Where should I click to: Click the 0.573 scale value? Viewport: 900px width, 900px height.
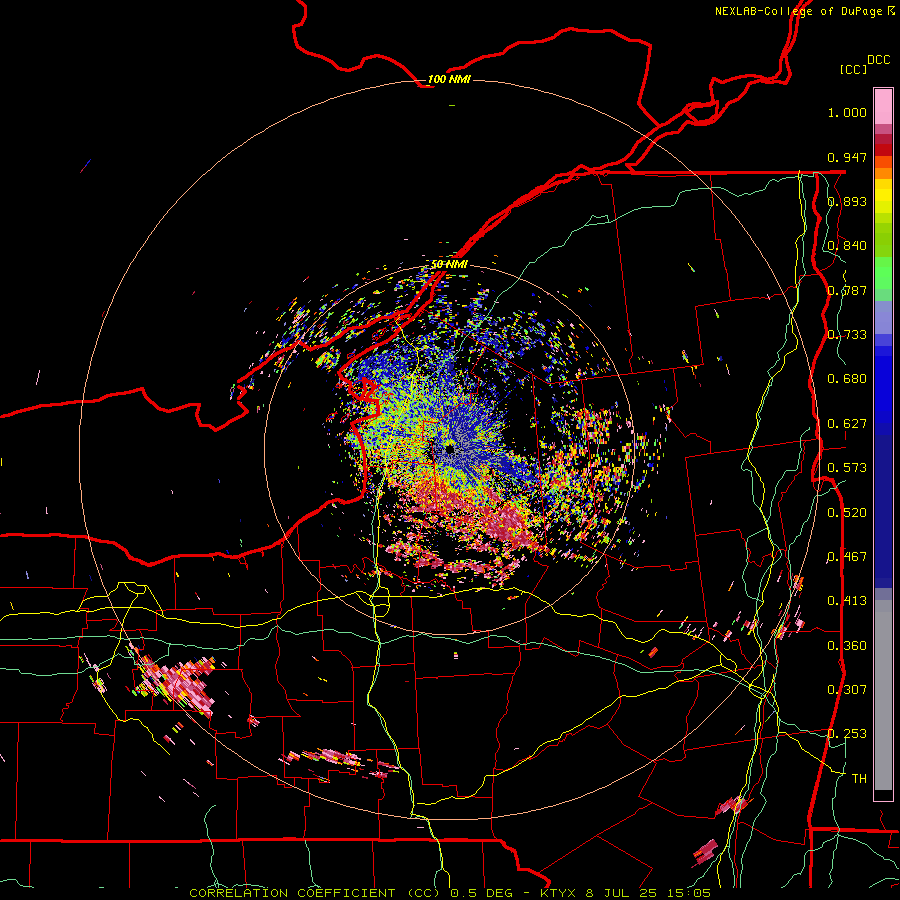(x=847, y=468)
